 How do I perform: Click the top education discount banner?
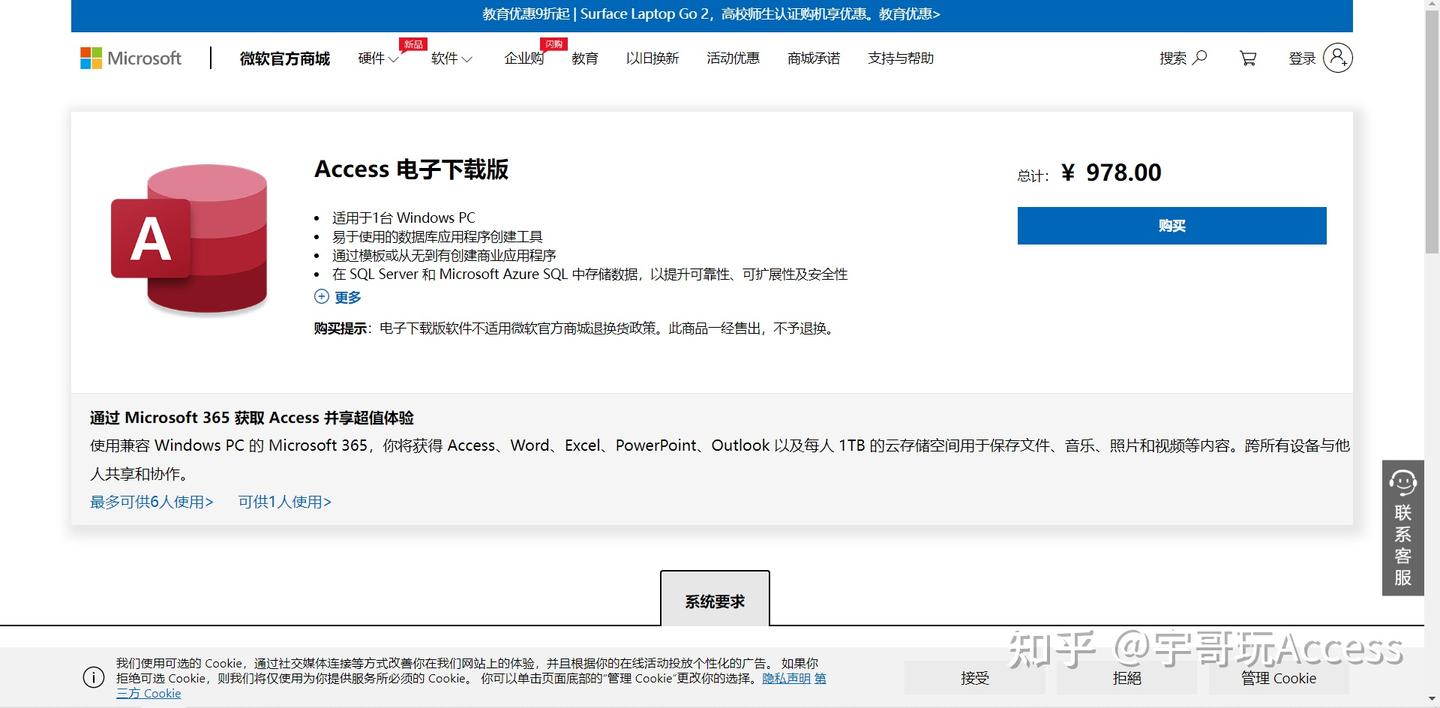(712, 14)
